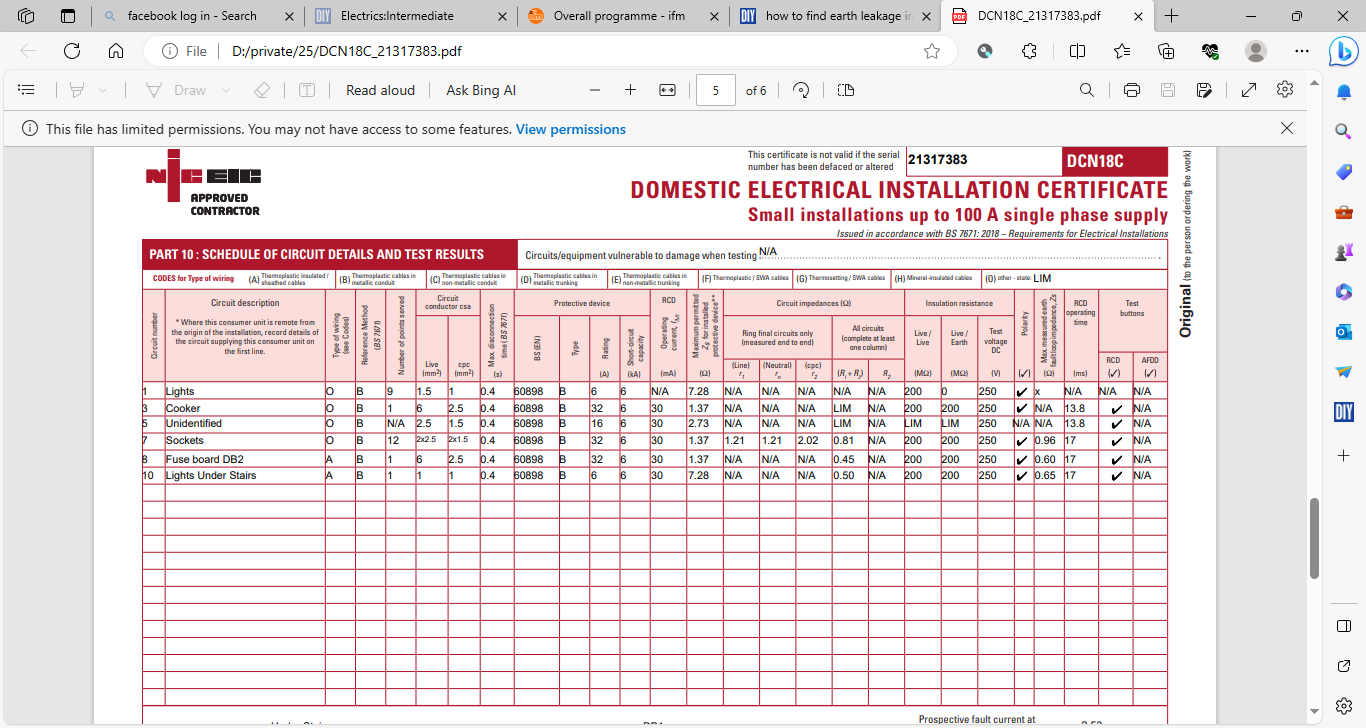The width and height of the screenshot is (1366, 728).
Task: Toggle Edge split screen view
Action: pyautogui.click(x=1077, y=51)
